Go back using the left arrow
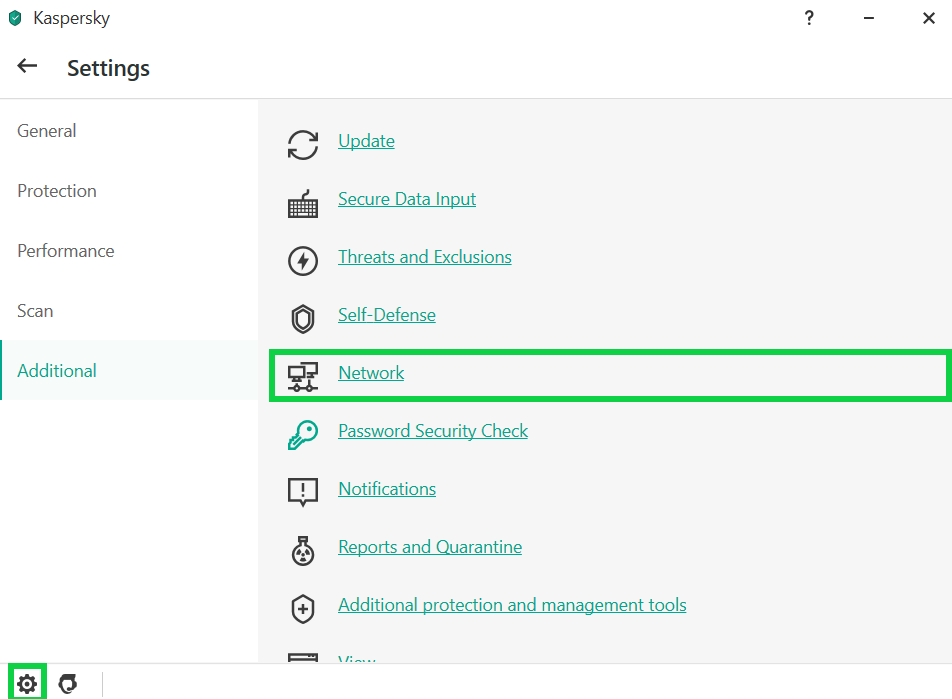Viewport: 952px width, 699px height. 27,67
